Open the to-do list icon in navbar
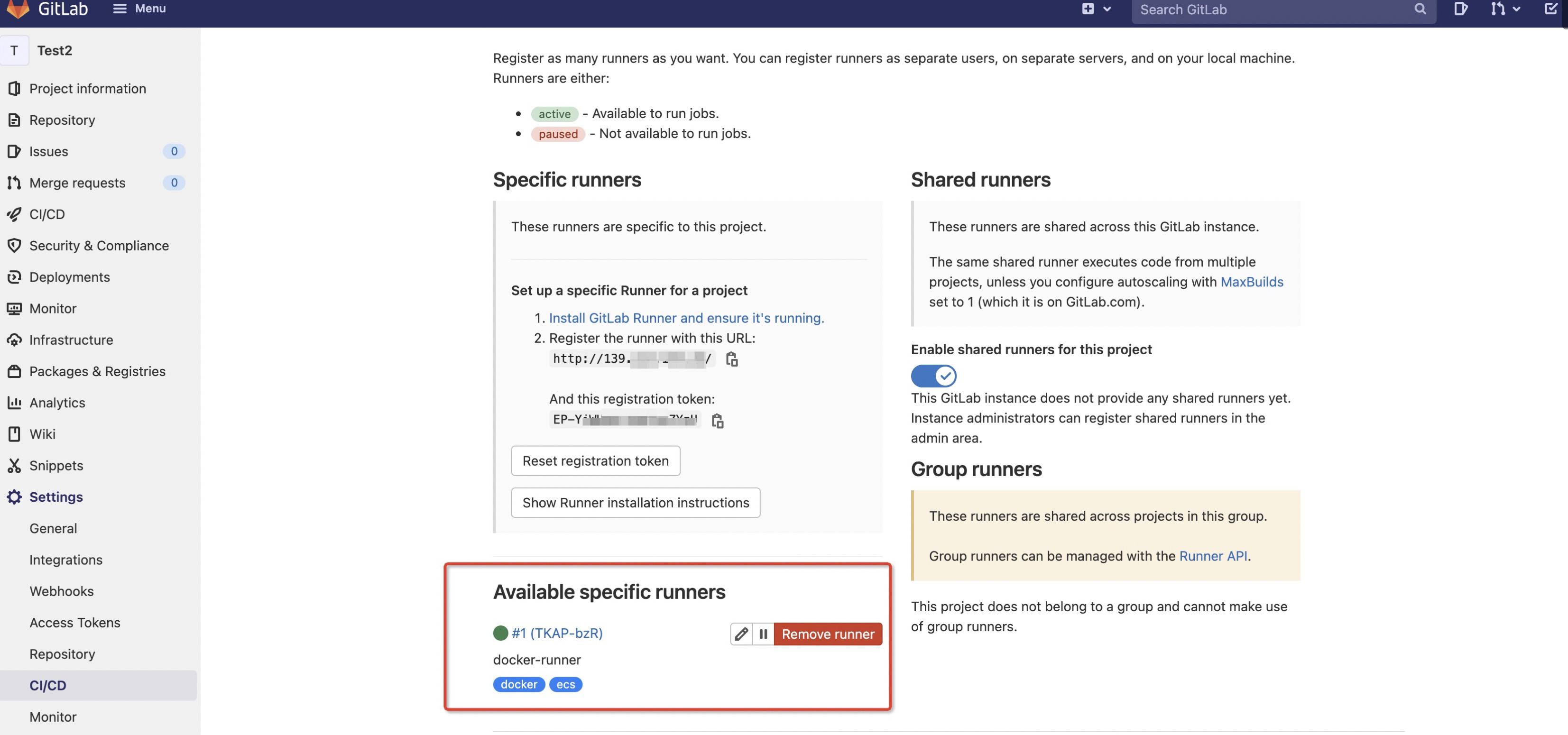 (x=1550, y=9)
